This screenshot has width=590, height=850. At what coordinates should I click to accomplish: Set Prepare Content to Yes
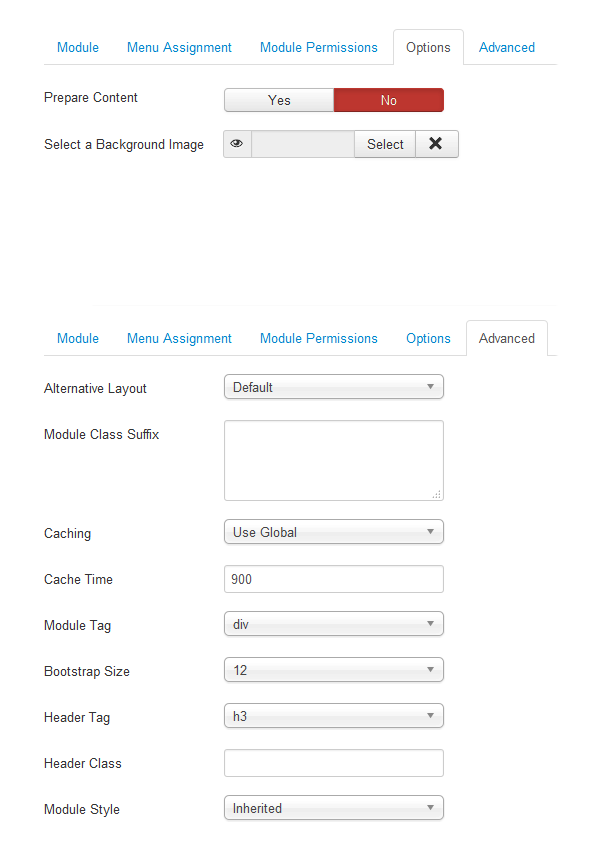click(x=279, y=100)
